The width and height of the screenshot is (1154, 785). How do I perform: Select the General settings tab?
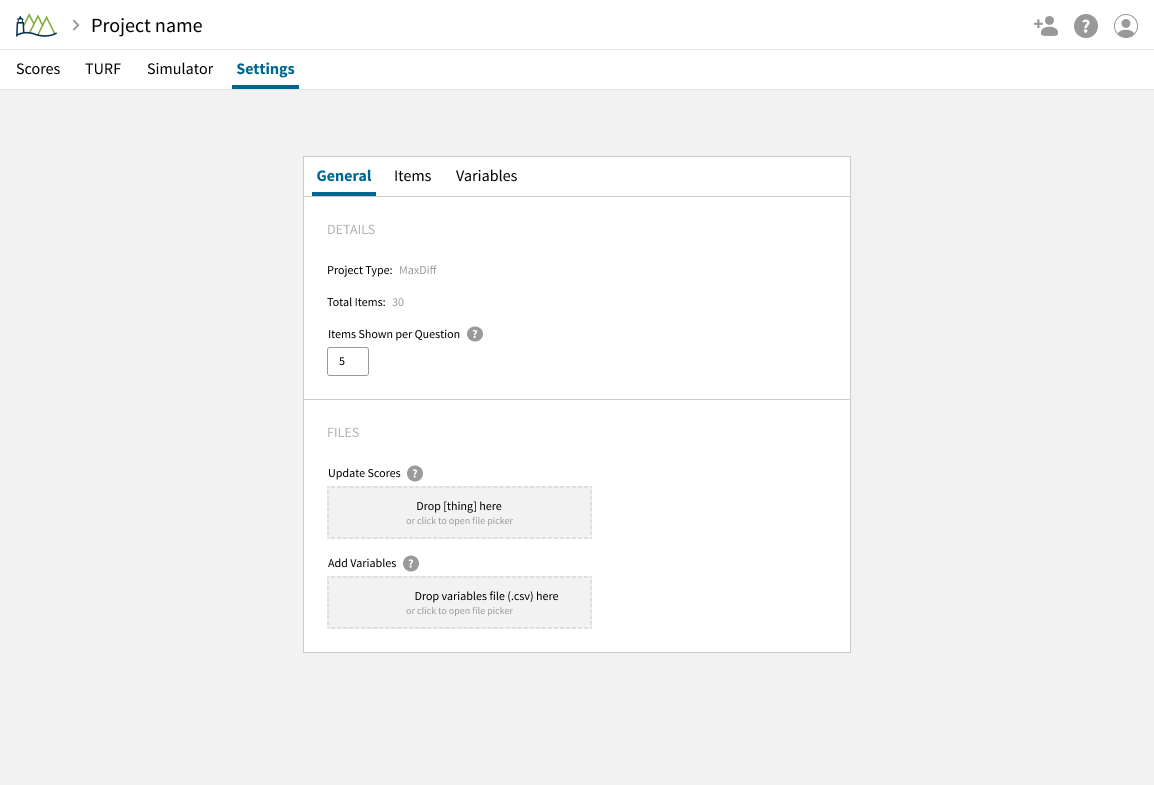coord(344,176)
